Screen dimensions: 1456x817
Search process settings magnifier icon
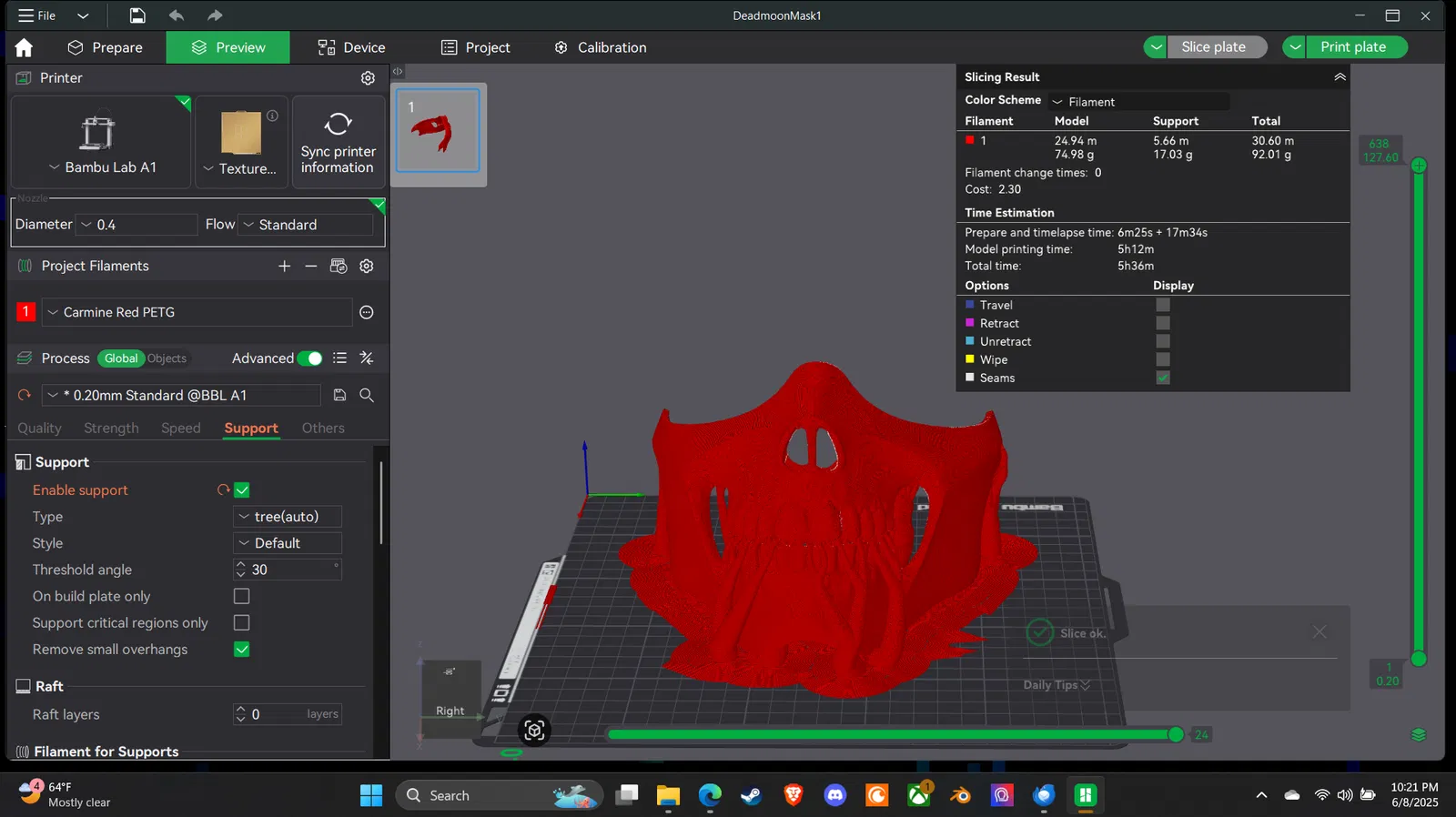(367, 395)
